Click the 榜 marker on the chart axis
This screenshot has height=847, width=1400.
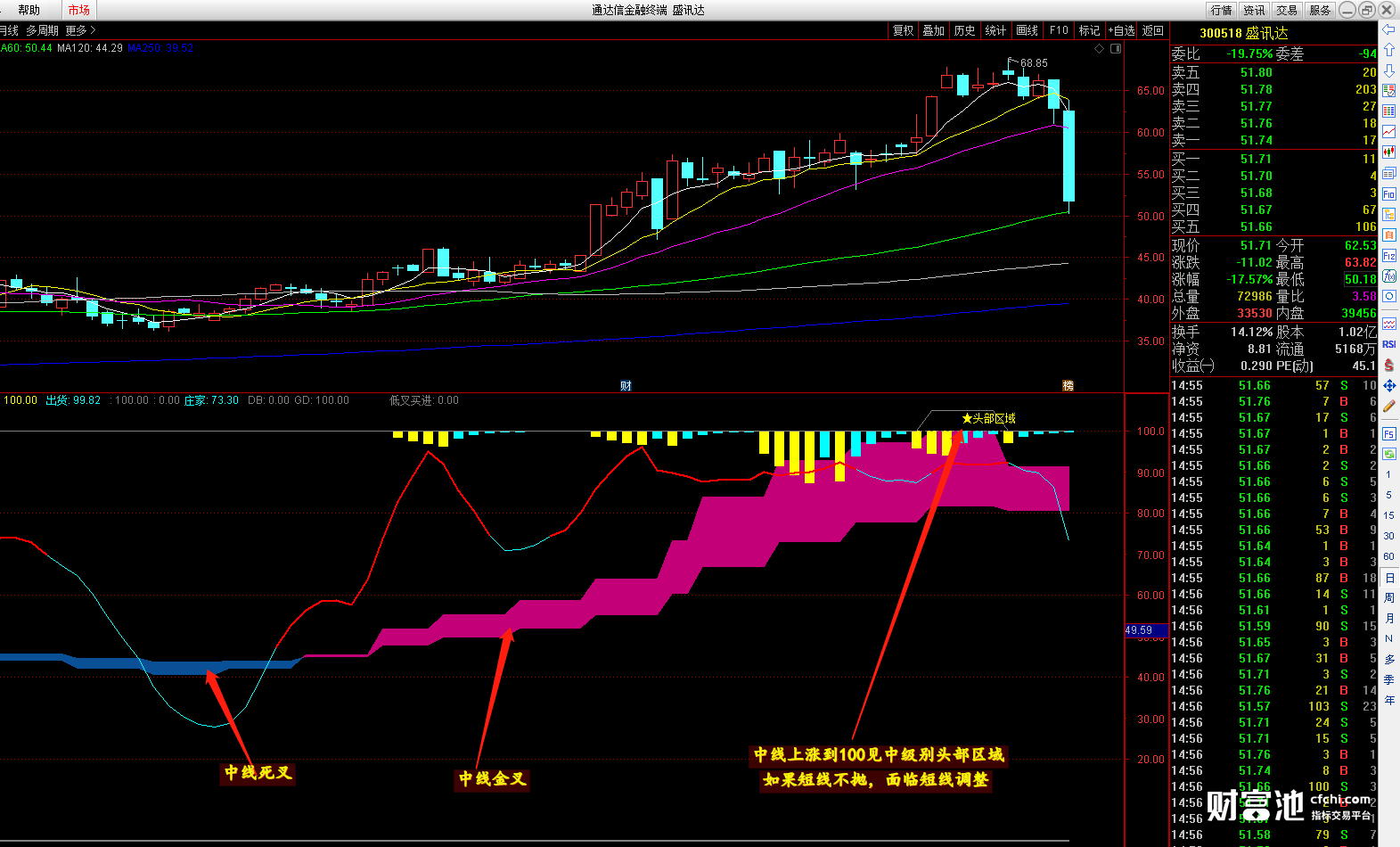1068,385
